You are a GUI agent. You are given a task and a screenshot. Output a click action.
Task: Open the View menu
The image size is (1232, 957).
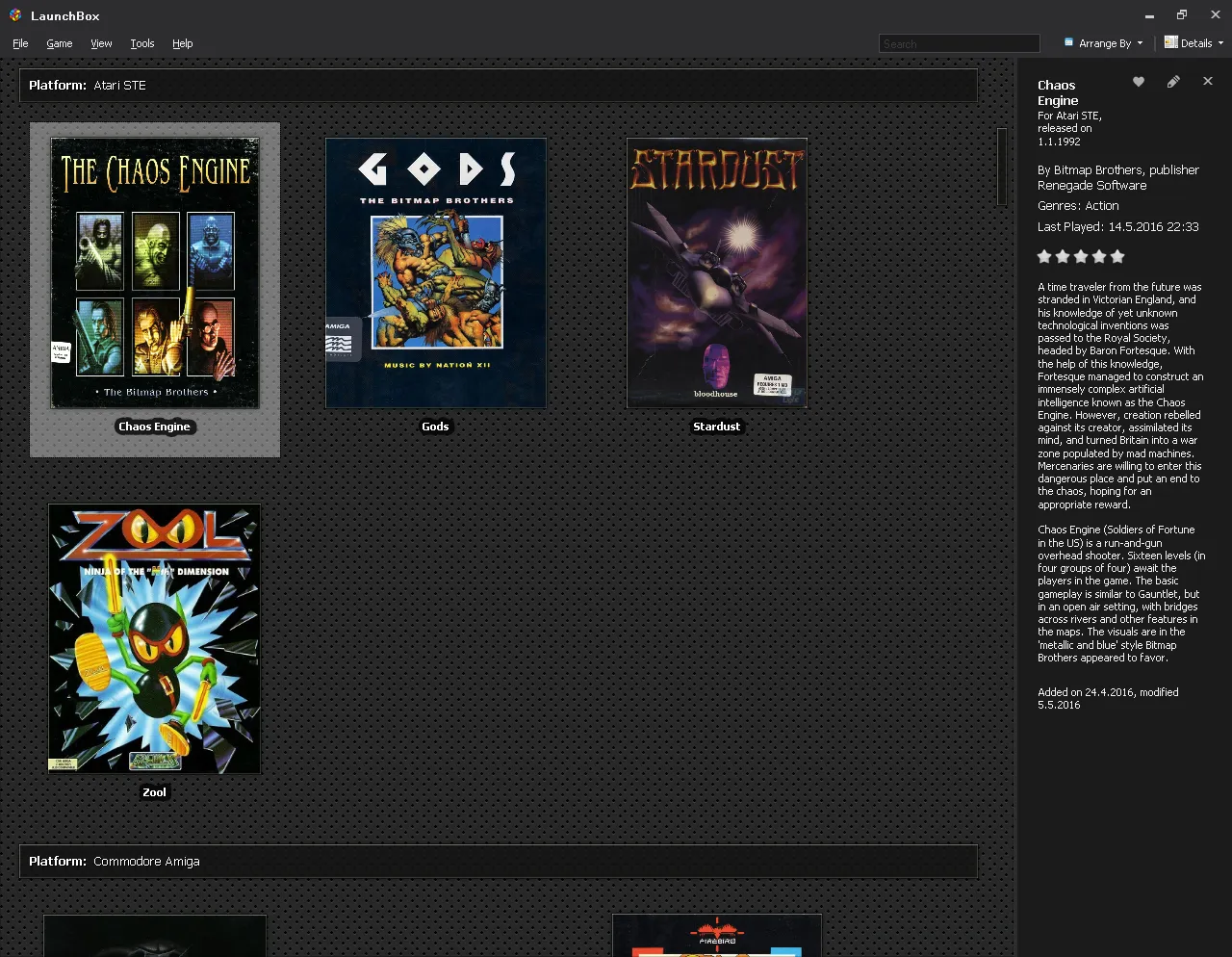coord(101,43)
